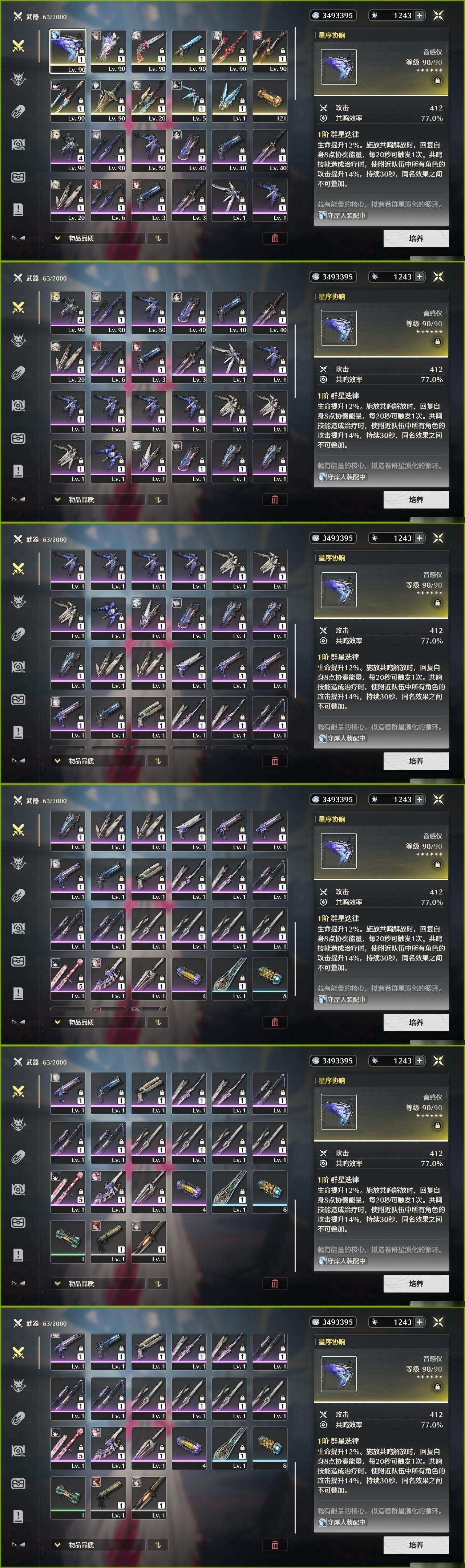Select the crossed-swords weapons tab in topmost panel

tap(18, 46)
